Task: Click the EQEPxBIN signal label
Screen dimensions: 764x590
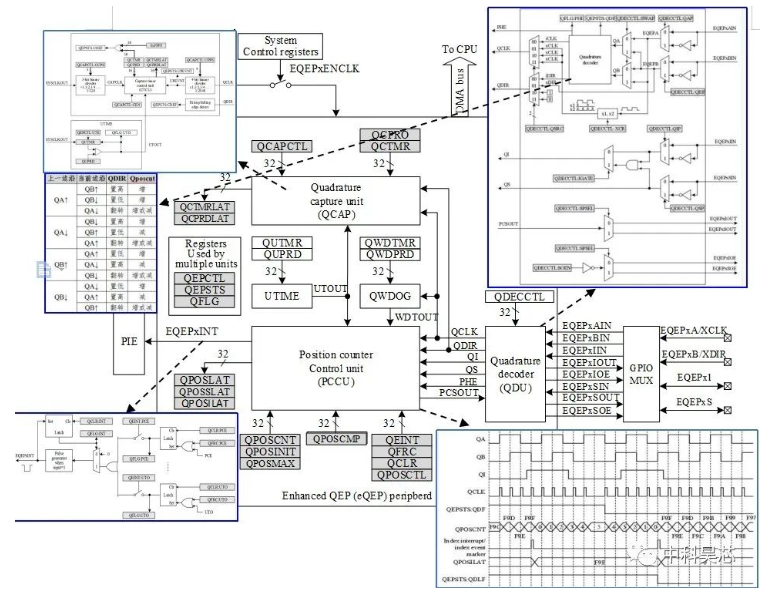Action: point(586,338)
